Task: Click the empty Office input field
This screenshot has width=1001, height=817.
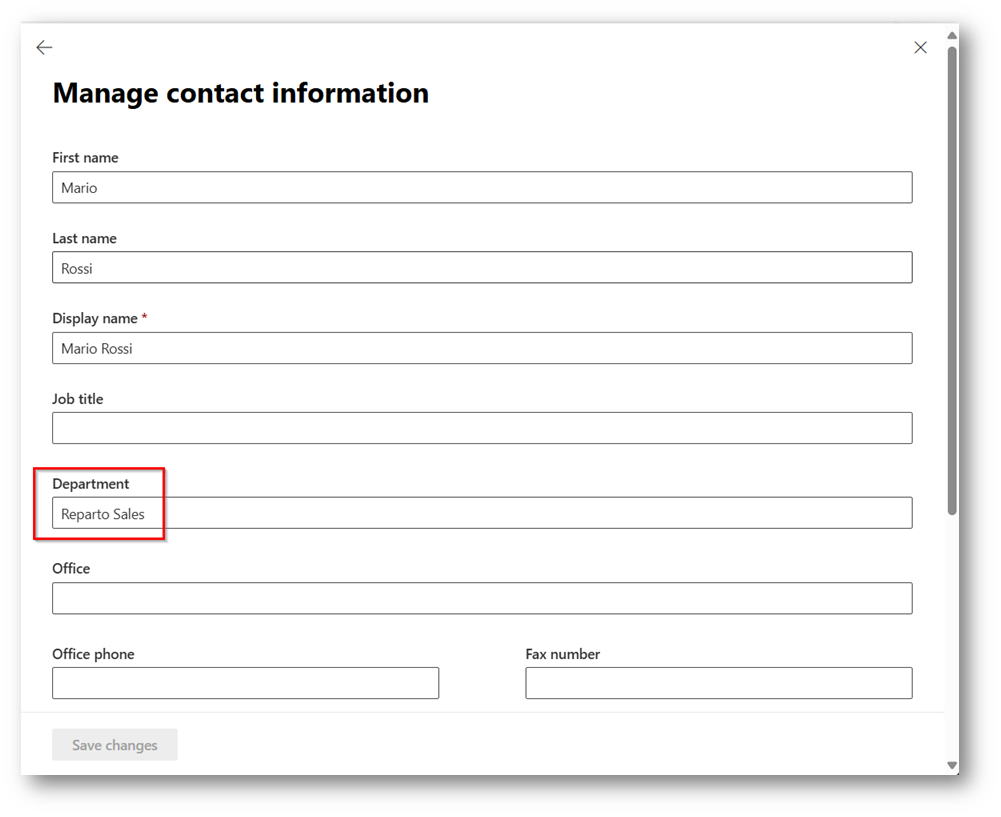Action: [x=481, y=598]
